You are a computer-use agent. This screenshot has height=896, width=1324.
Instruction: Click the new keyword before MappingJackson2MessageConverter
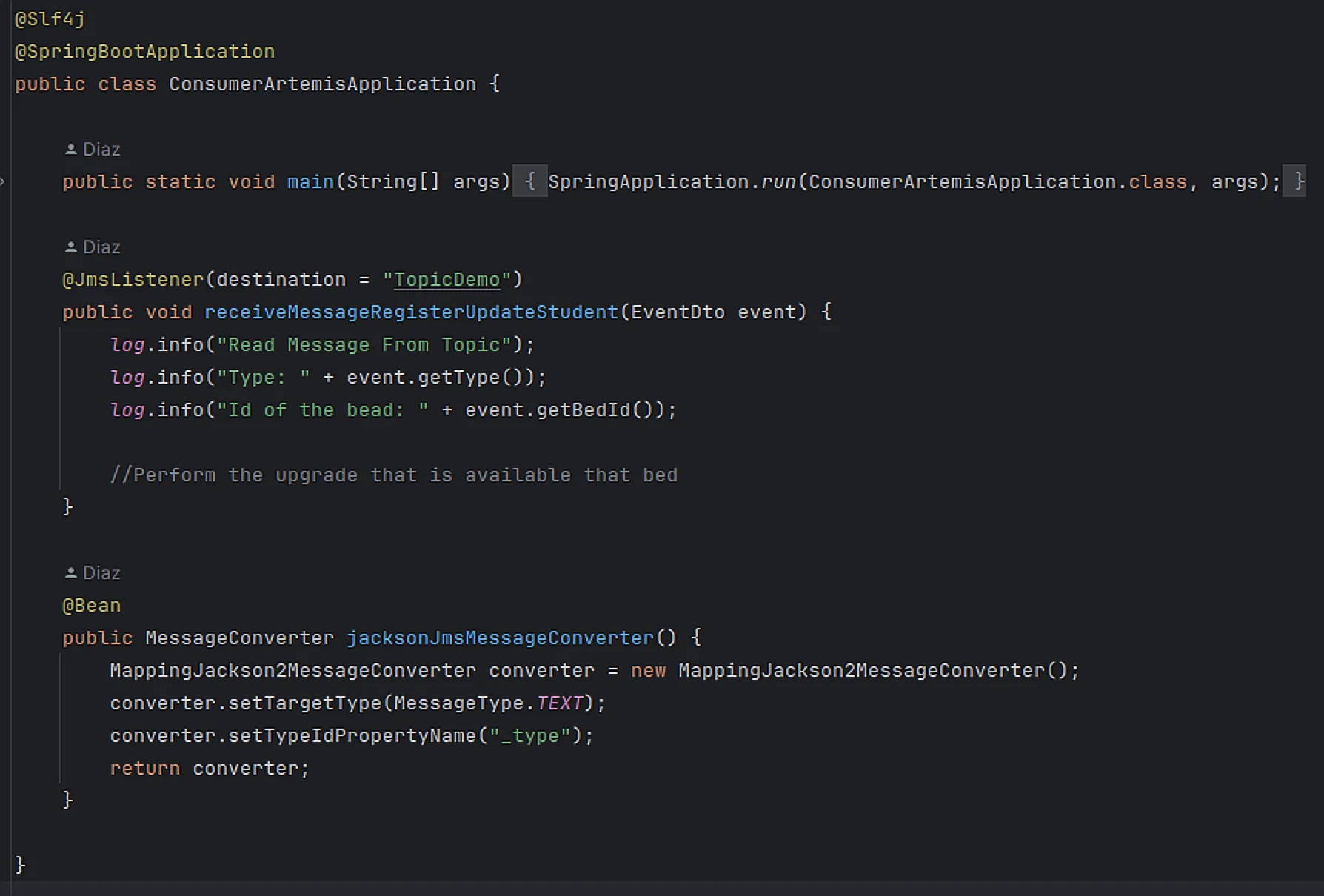tap(649, 671)
